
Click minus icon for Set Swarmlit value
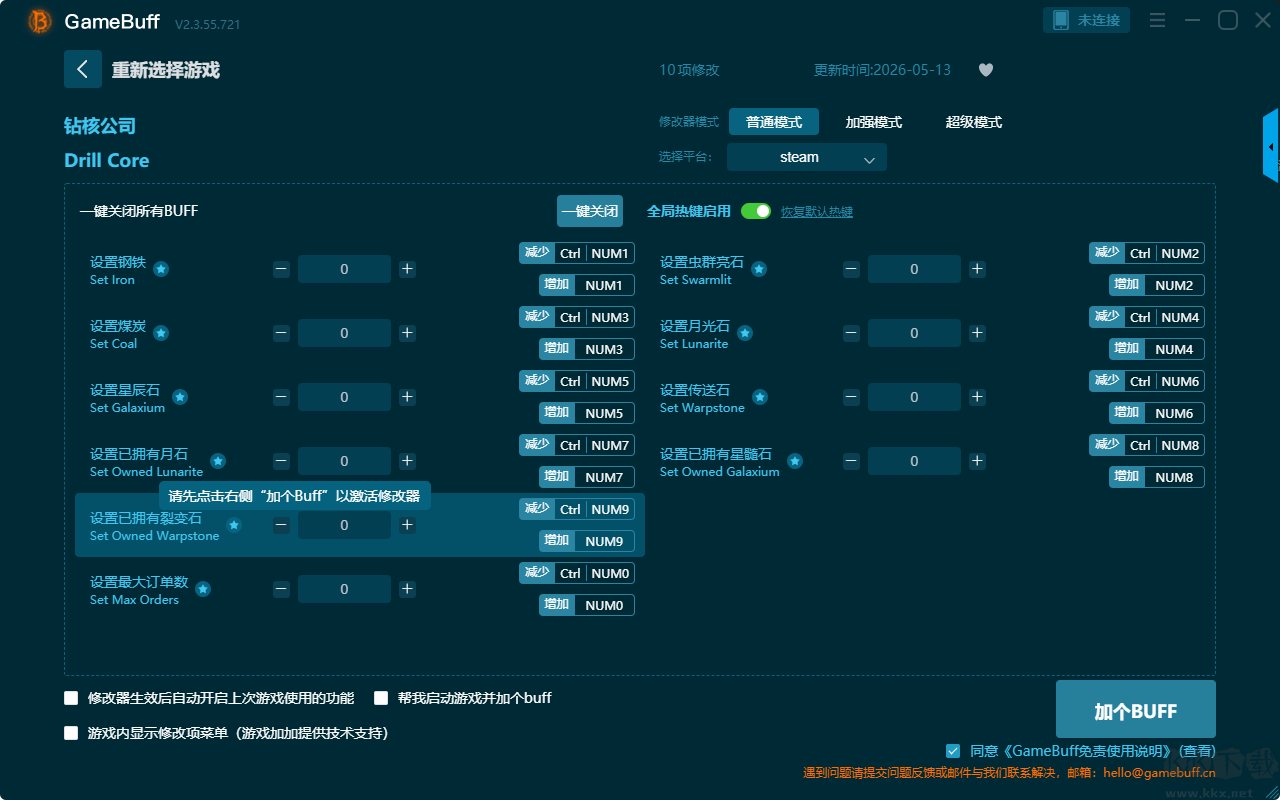[x=851, y=269]
